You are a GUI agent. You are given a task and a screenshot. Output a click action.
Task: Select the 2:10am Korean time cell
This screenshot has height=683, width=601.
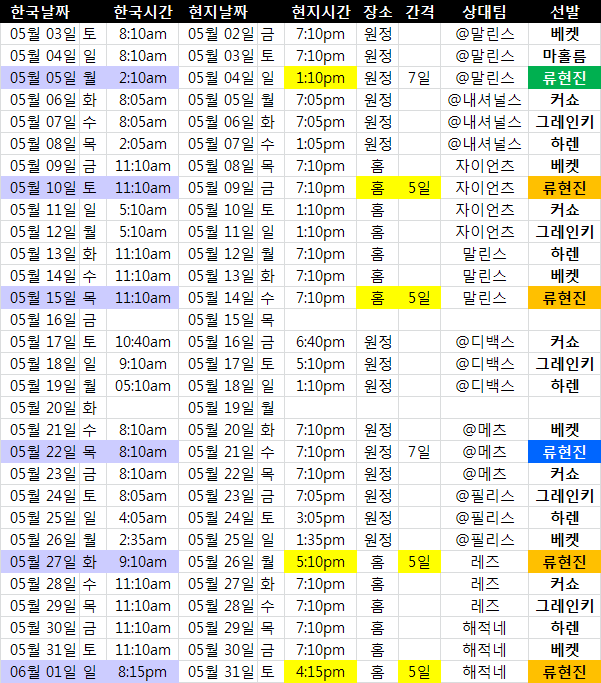click(x=142, y=78)
